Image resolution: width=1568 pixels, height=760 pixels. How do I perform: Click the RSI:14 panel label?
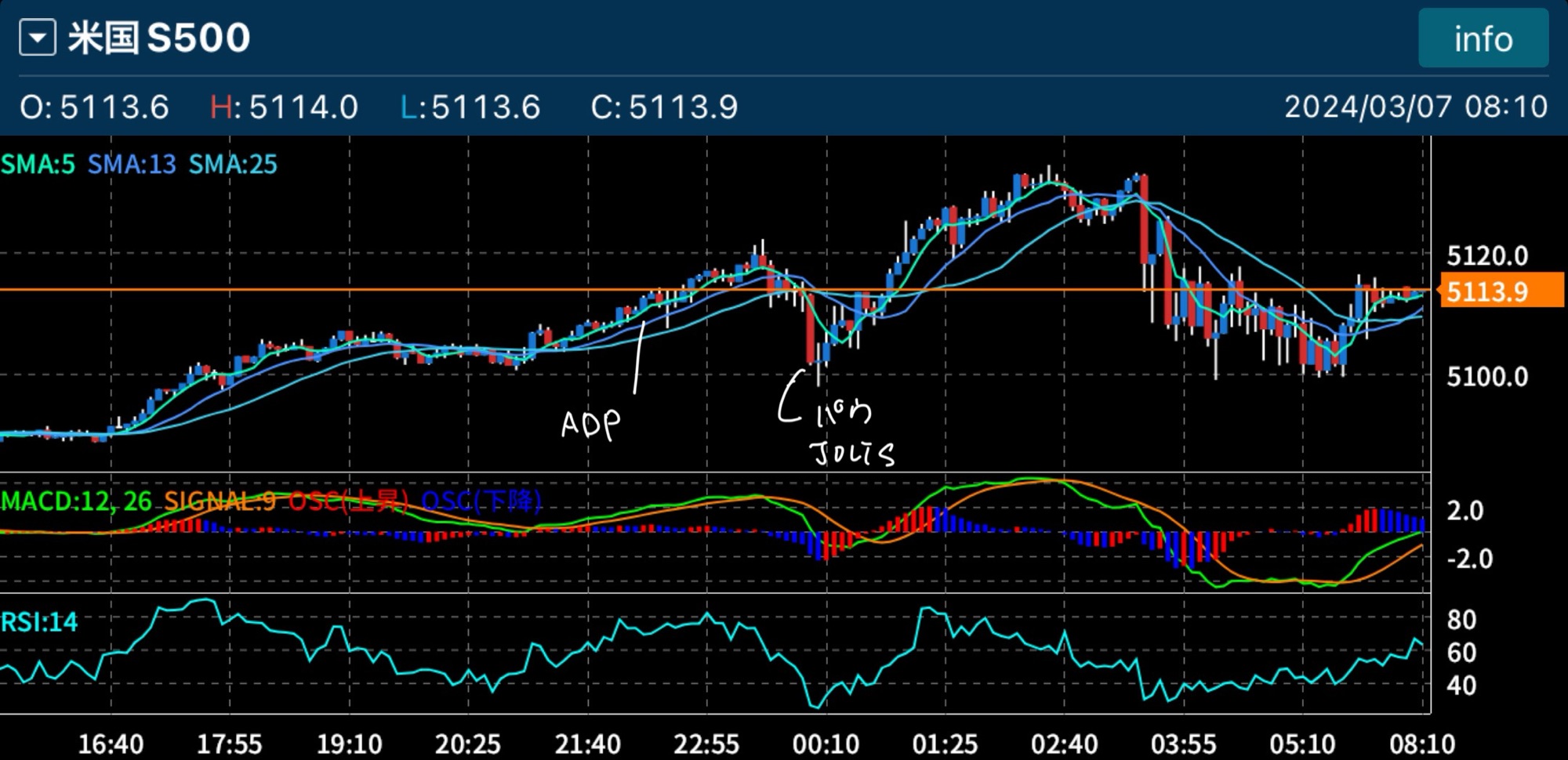click(39, 622)
